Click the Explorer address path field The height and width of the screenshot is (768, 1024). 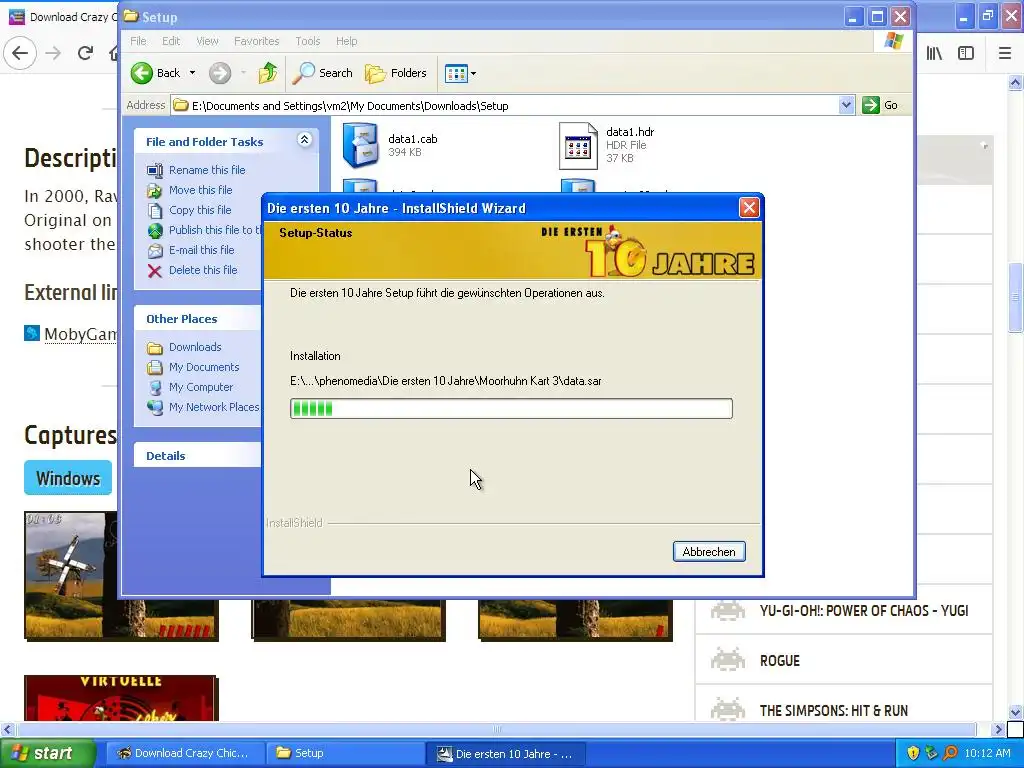click(505, 105)
